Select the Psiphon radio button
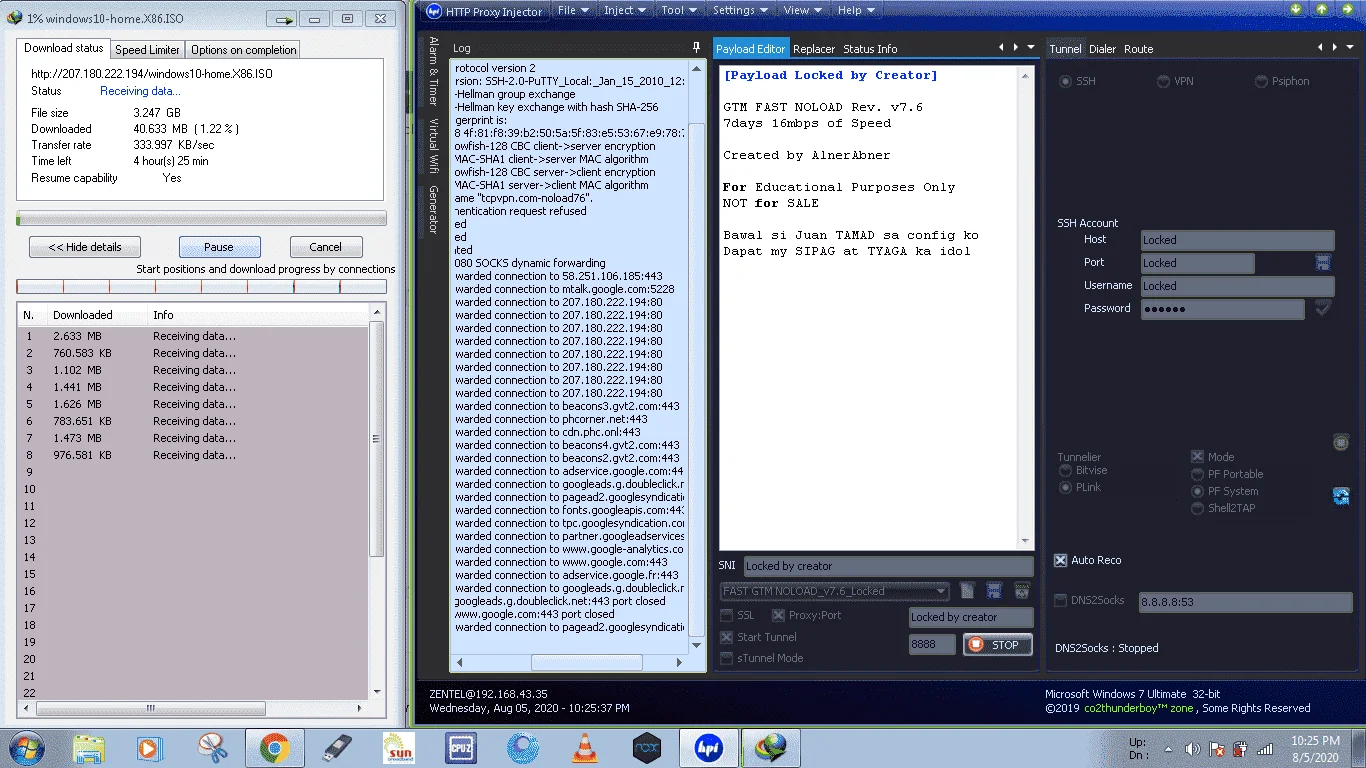This screenshot has width=1366, height=768. tap(1262, 81)
